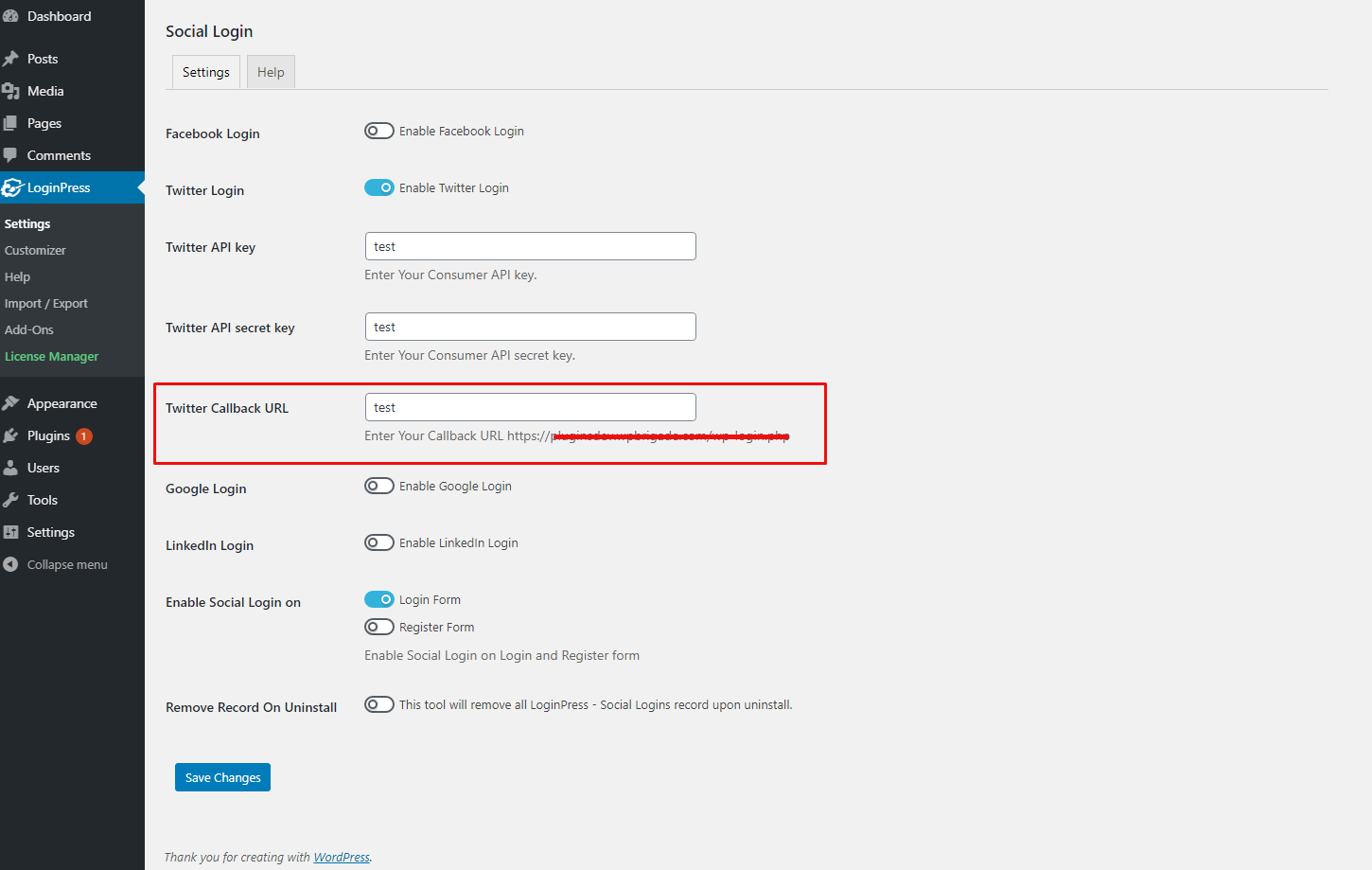Click the LoginPress logo icon
1372x870 pixels.
point(11,187)
